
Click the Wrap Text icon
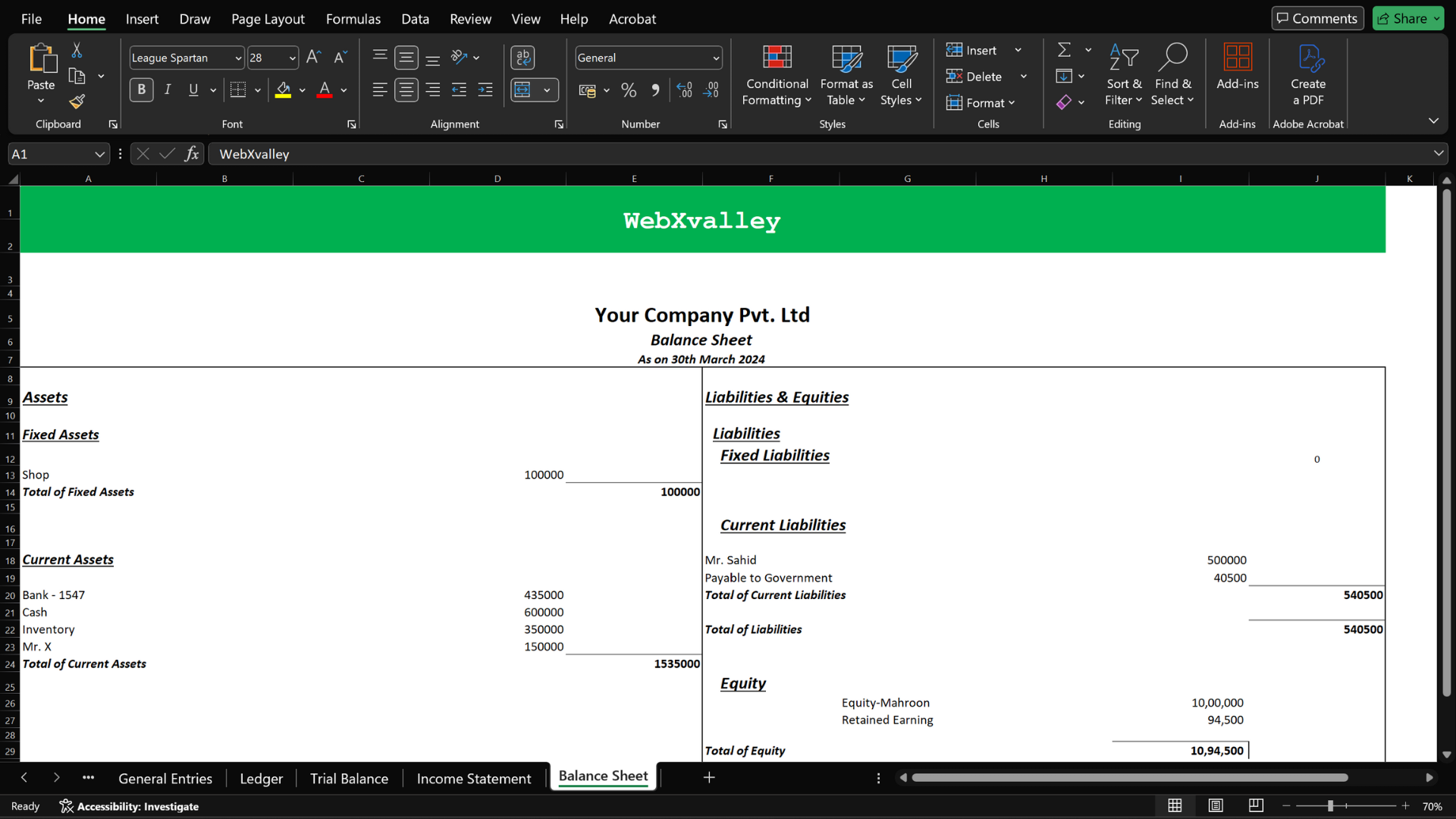[x=522, y=58]
